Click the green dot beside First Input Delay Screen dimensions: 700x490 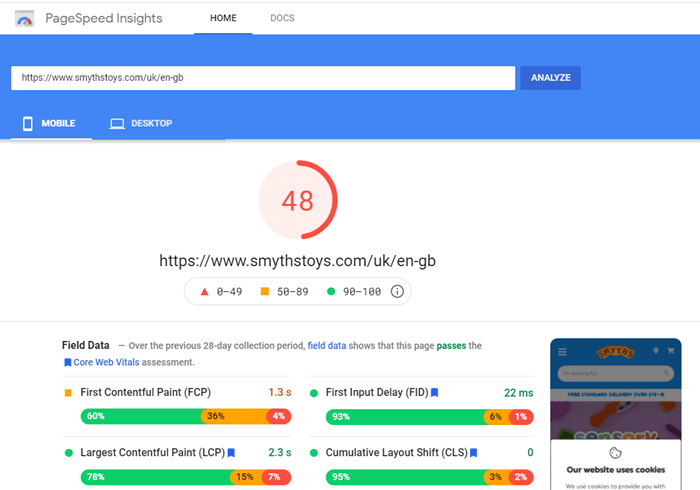click(x=314, y=393)
